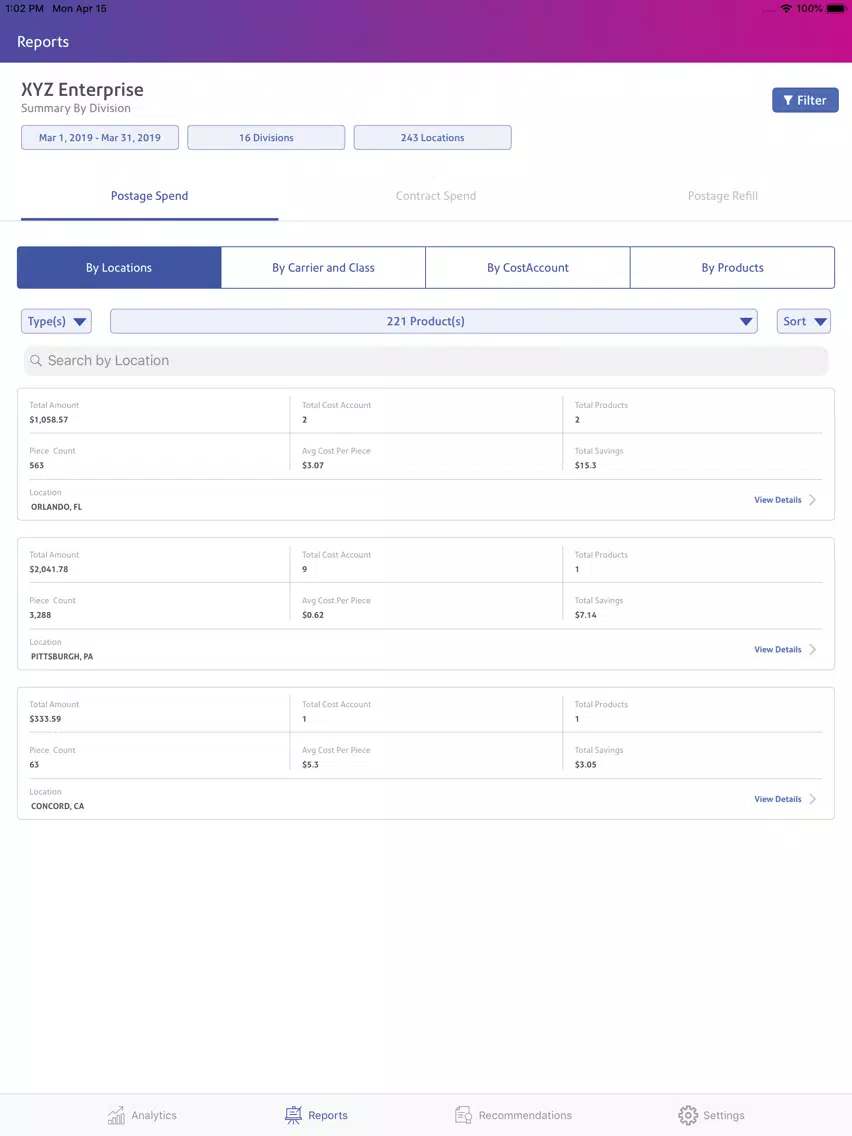Click the $1,058.57 total amount value
This screenshot has width=852, height=1136.
coord(49,419)
